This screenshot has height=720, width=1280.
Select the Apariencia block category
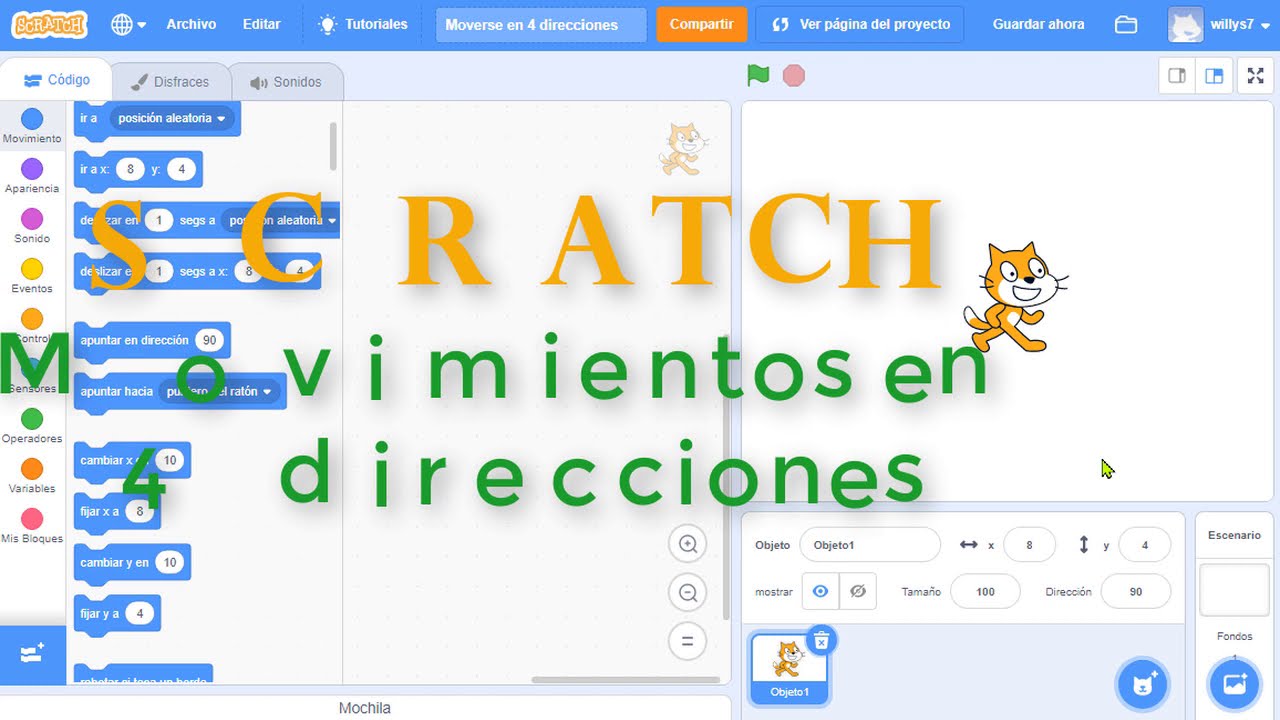coord(32,177)
